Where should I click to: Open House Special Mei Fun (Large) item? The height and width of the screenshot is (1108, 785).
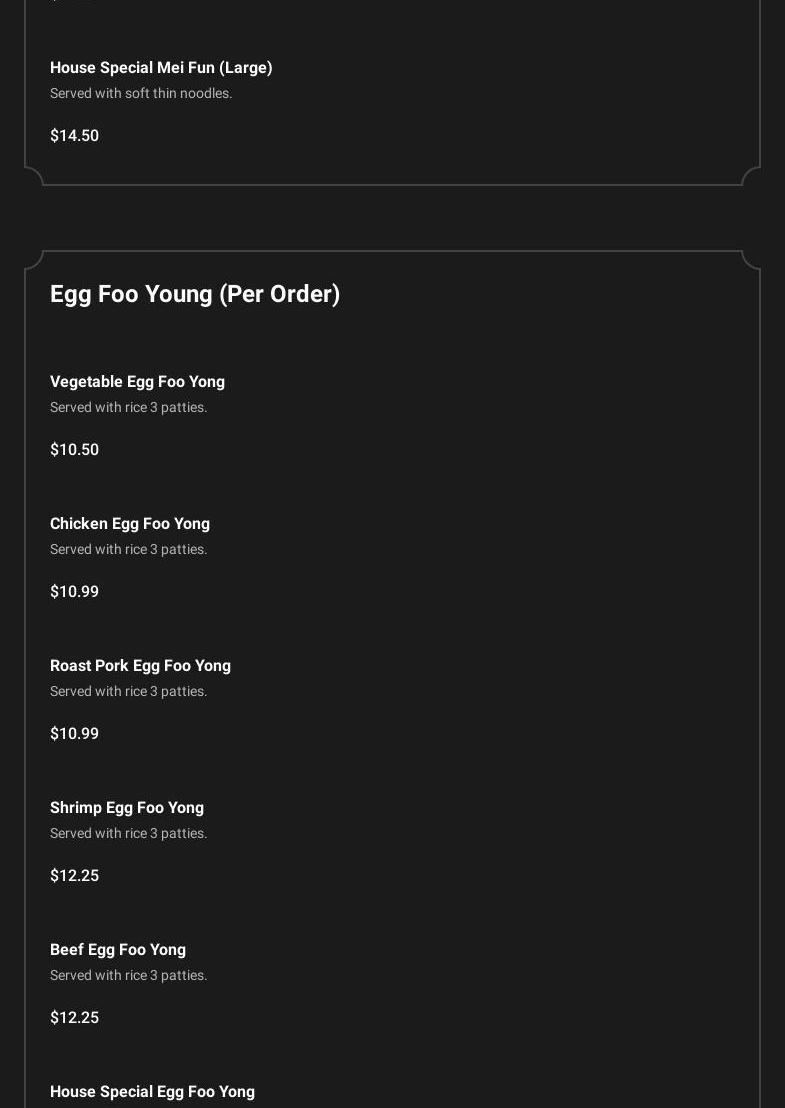tap(161, 68)
